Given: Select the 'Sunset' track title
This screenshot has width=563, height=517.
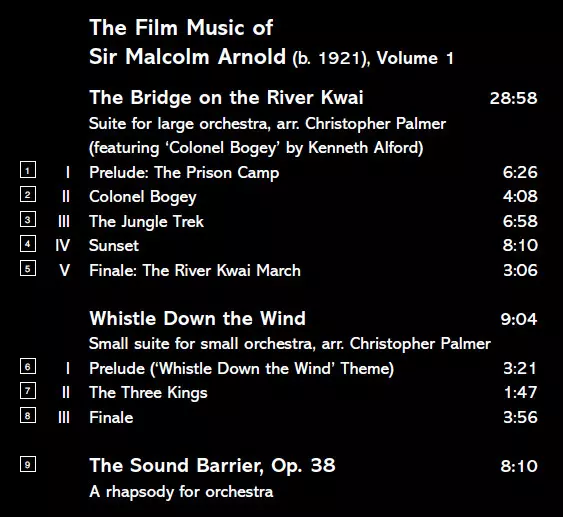Looking at the screenshot, I should pos(113,246).
